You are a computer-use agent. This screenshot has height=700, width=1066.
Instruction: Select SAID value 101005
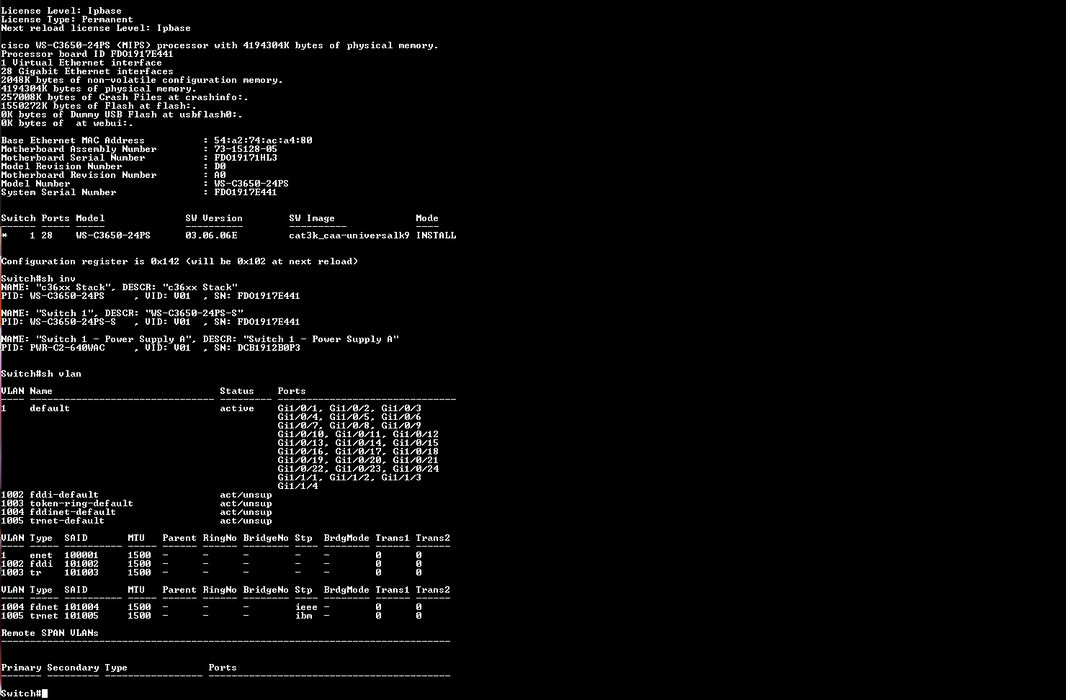(x=82, y=616)
